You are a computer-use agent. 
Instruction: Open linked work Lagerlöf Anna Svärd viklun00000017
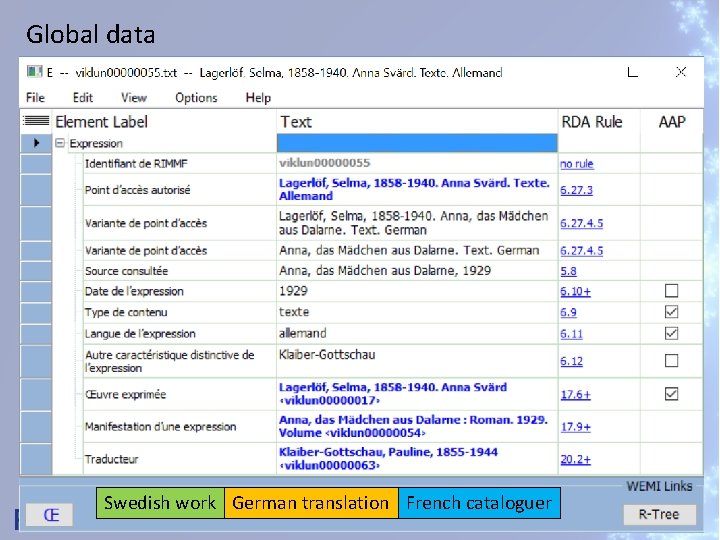pos(392,394)
